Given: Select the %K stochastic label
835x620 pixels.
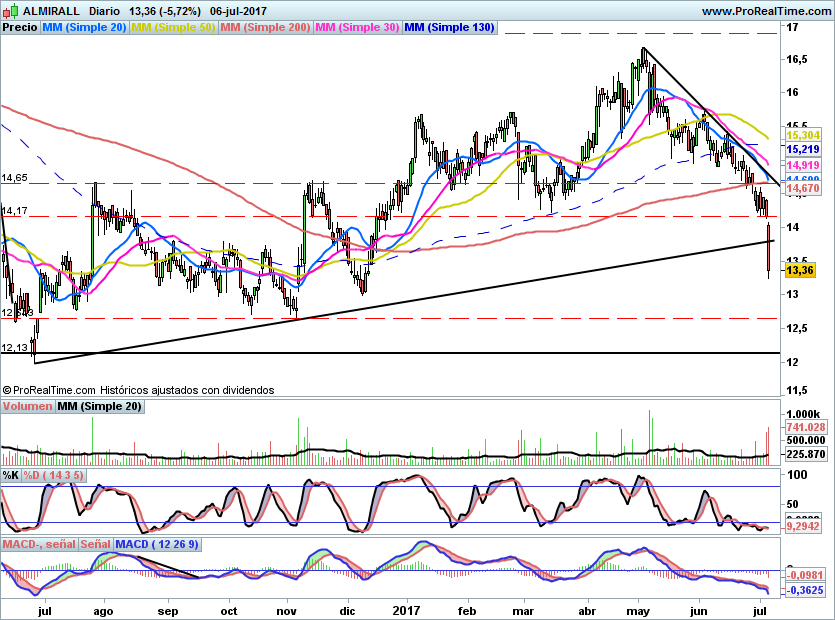Looking at the screenshot, I should tap(11, 475).
